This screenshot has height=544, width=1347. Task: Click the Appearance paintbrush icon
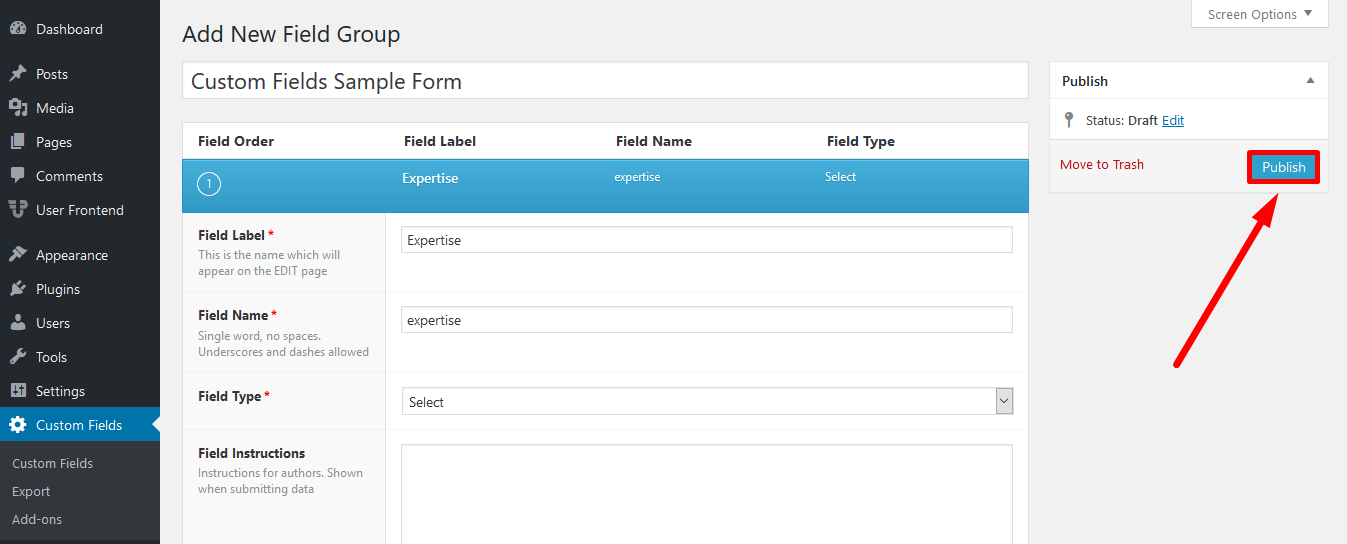pyautogui.click(x=18, y=255)
